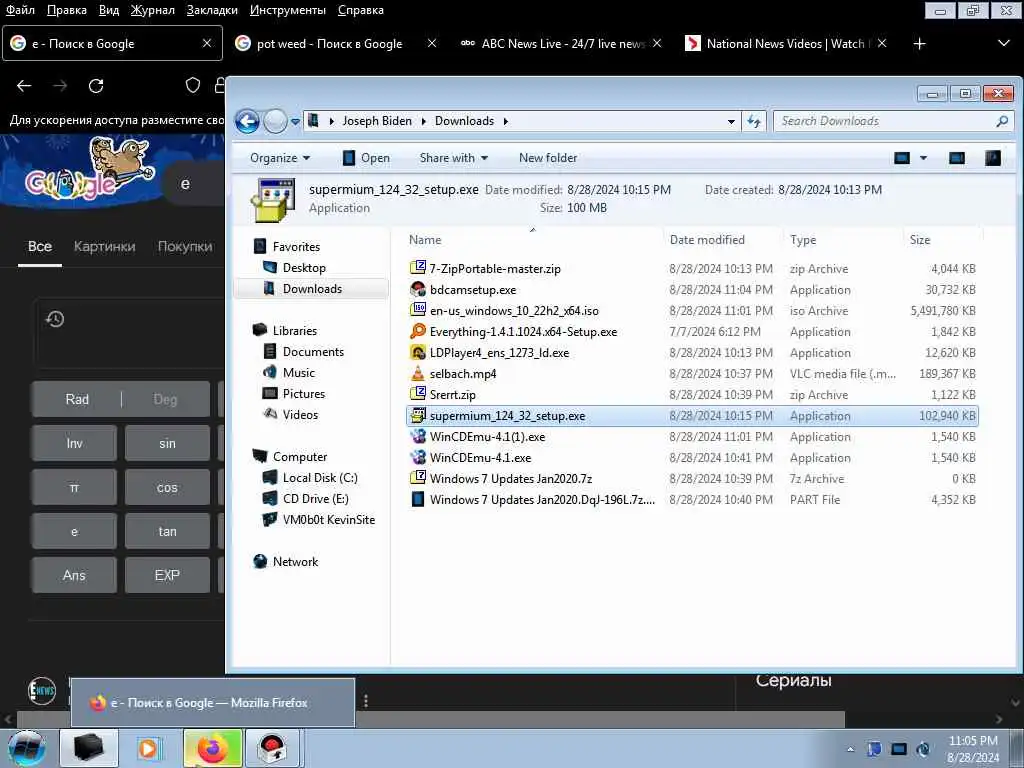Switch to the pot weed Google tab
The image size is (1024, 768).
click(x=337, y=44)
